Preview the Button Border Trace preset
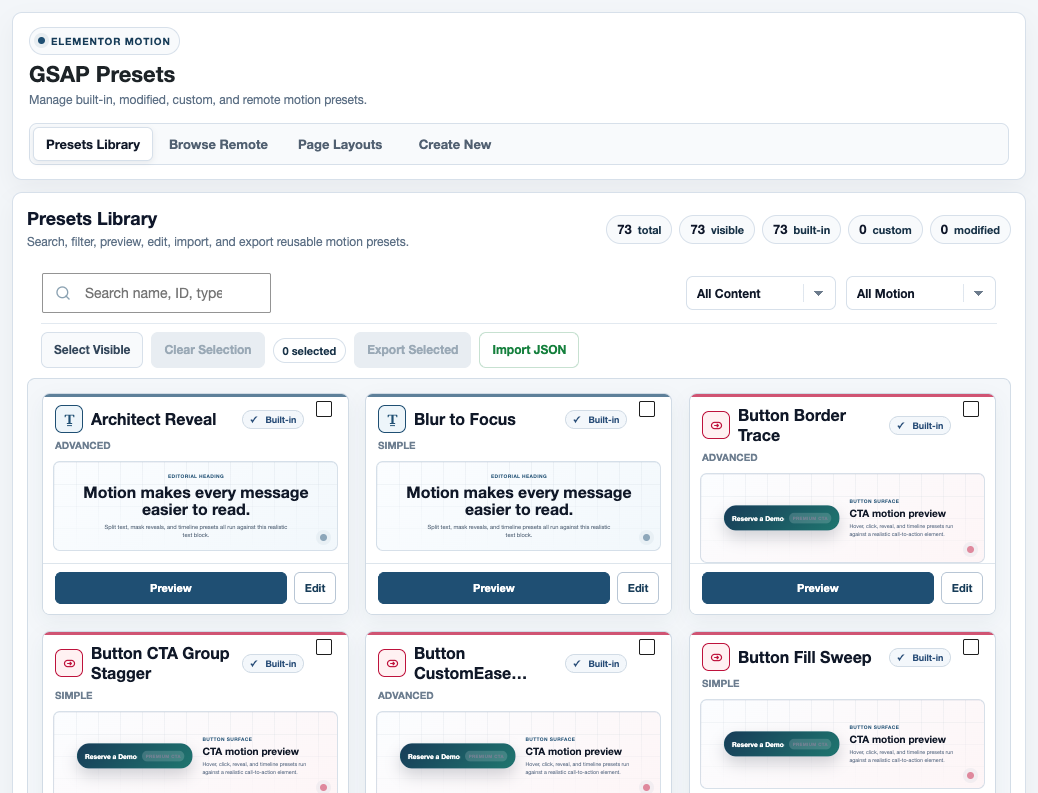This screenshot has height=793, width=1038. pyautogui.click(x=818, y=588)
